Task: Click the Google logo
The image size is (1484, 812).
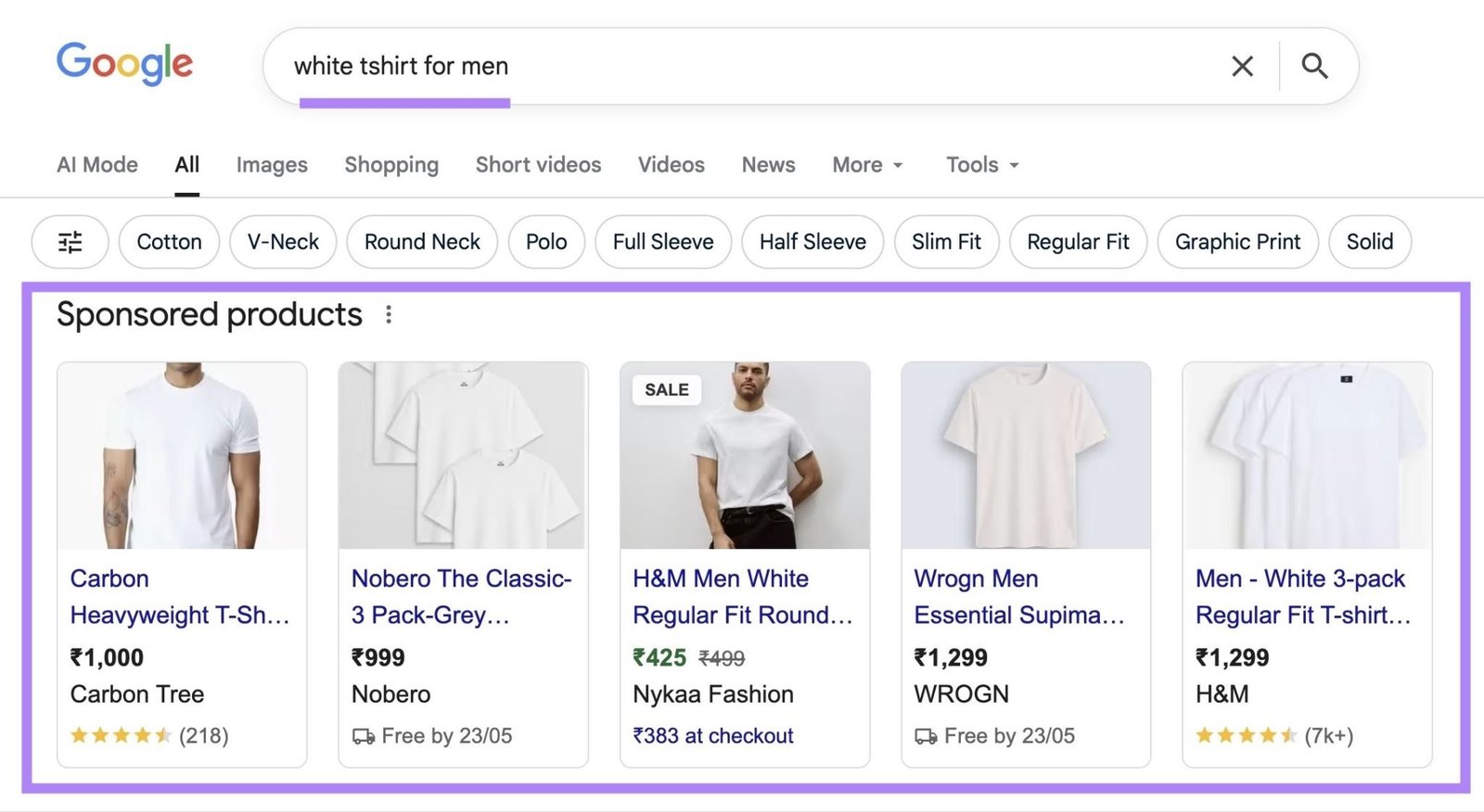Action: [x=124, y=64]
